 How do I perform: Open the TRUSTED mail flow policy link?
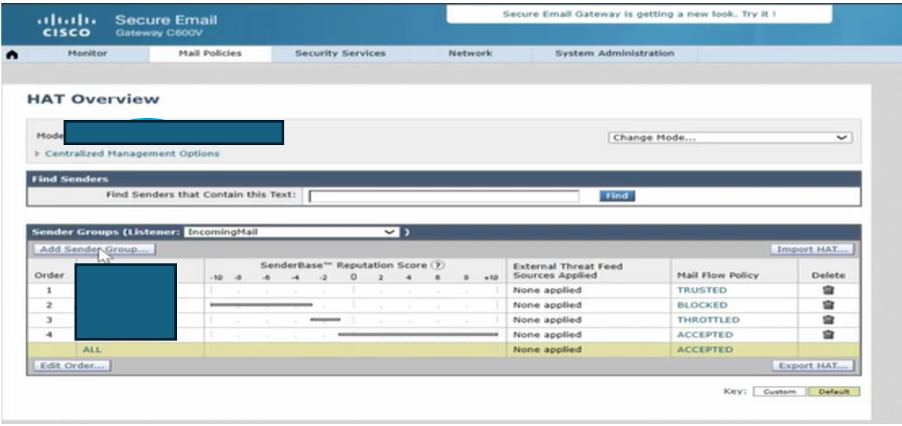point(701,290)
